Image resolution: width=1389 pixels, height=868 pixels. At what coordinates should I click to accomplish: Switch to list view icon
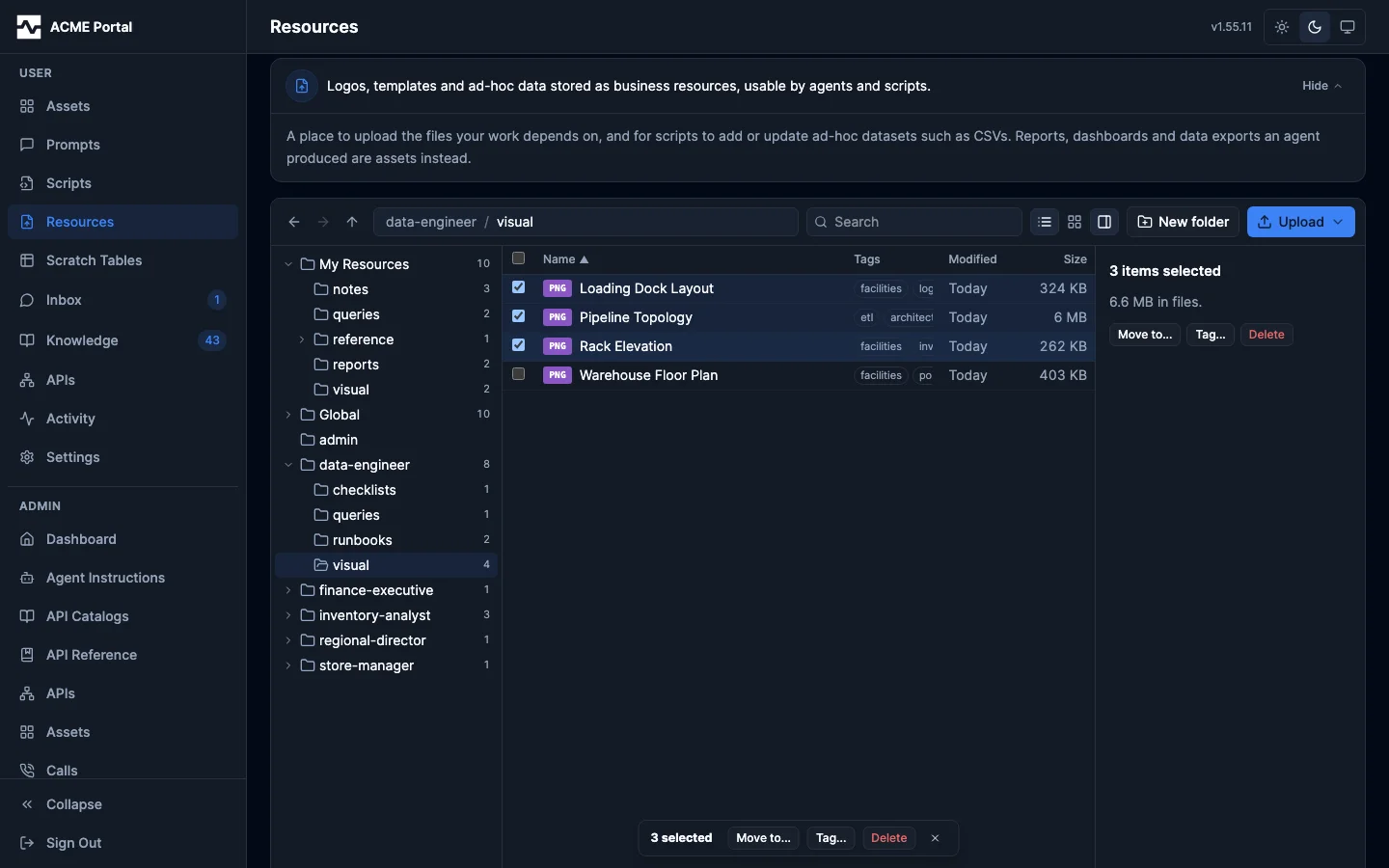[1045, 222]
